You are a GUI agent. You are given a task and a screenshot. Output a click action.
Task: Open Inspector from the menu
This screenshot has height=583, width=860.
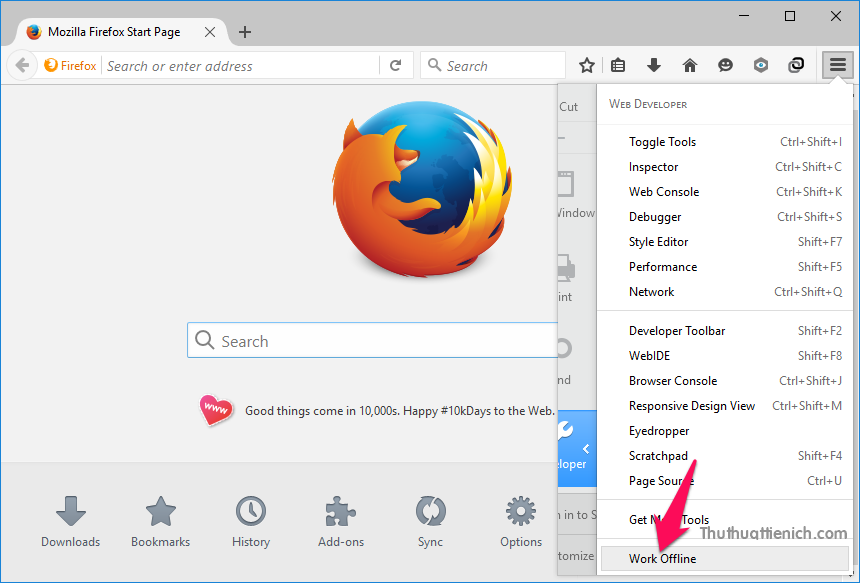click(x=725, y=167)
